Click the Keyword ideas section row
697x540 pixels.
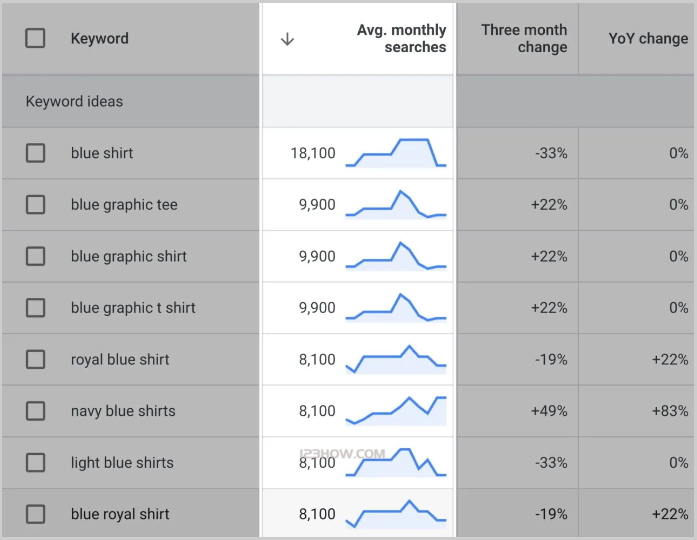[75, 102]
